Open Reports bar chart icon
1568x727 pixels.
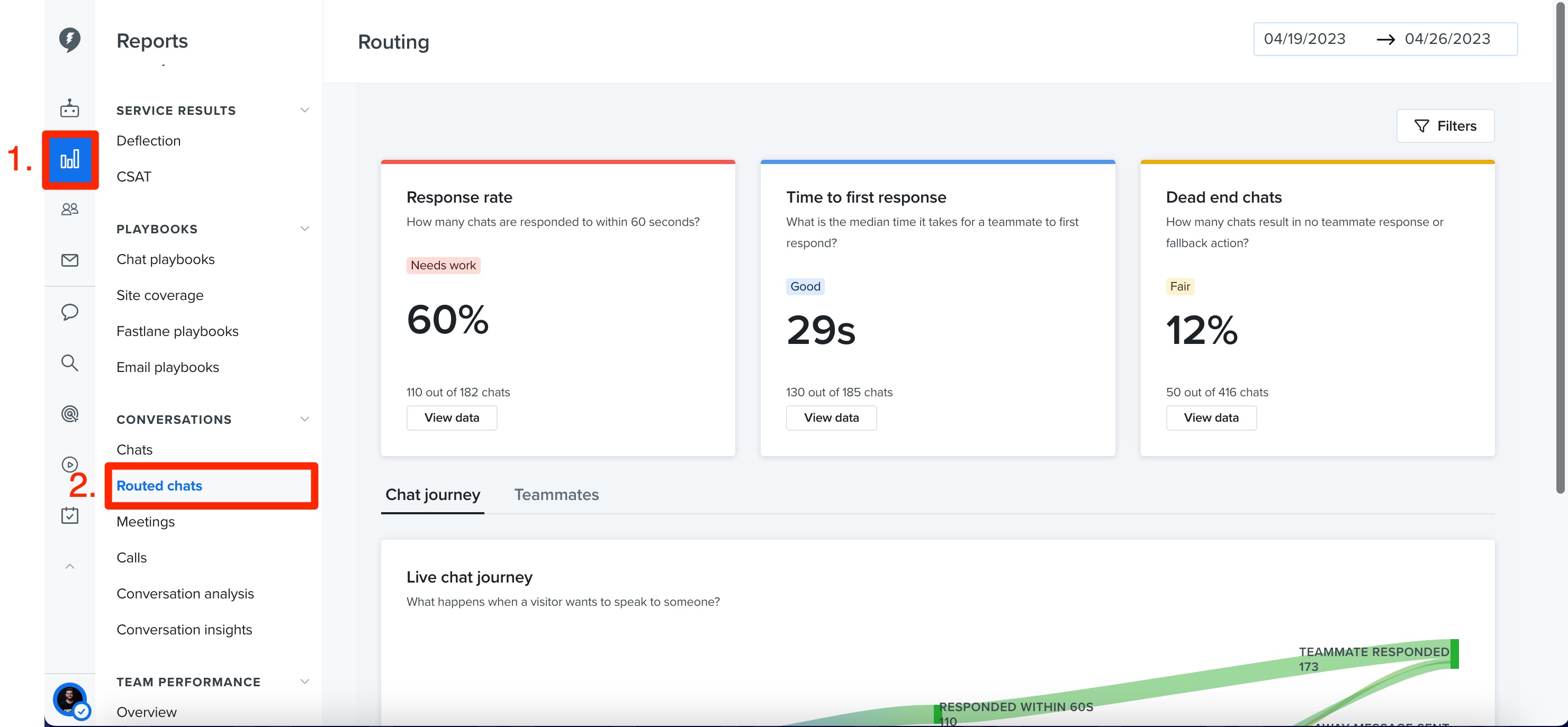[70, 160]
